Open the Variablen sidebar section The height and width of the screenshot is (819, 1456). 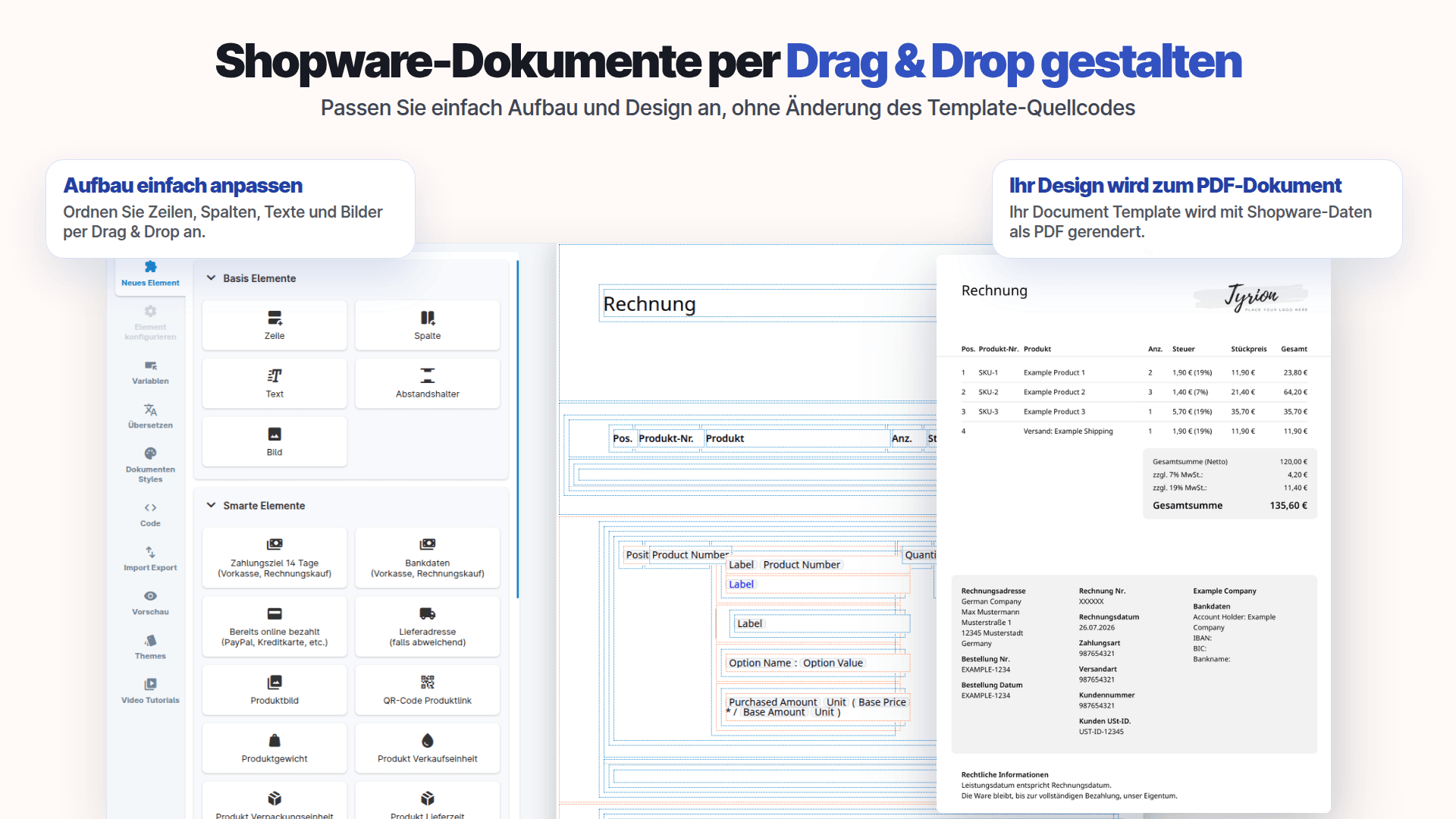(x=150, y=373)
